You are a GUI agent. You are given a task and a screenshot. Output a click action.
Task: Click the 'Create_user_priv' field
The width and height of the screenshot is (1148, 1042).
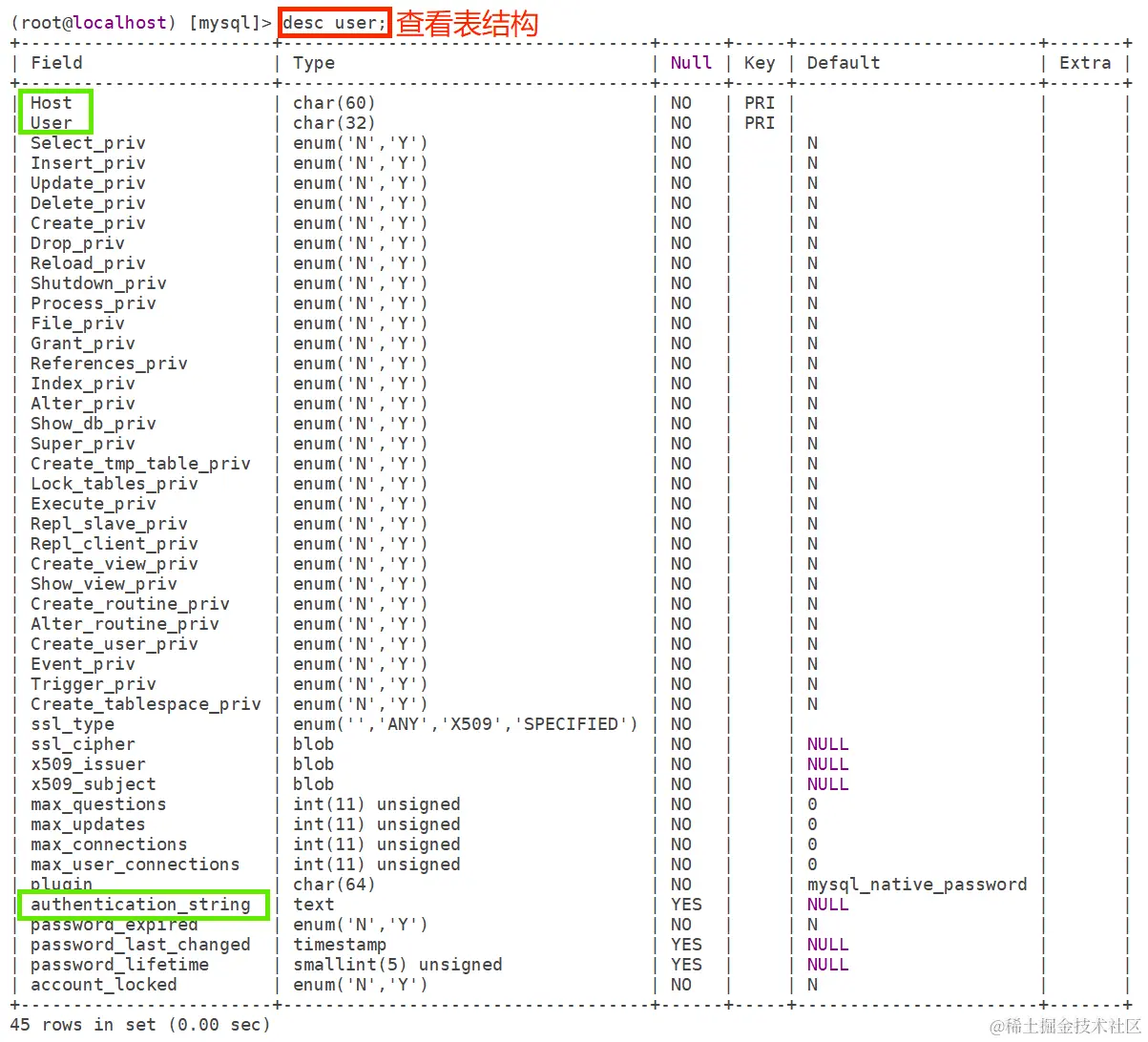tap(115, 644)
